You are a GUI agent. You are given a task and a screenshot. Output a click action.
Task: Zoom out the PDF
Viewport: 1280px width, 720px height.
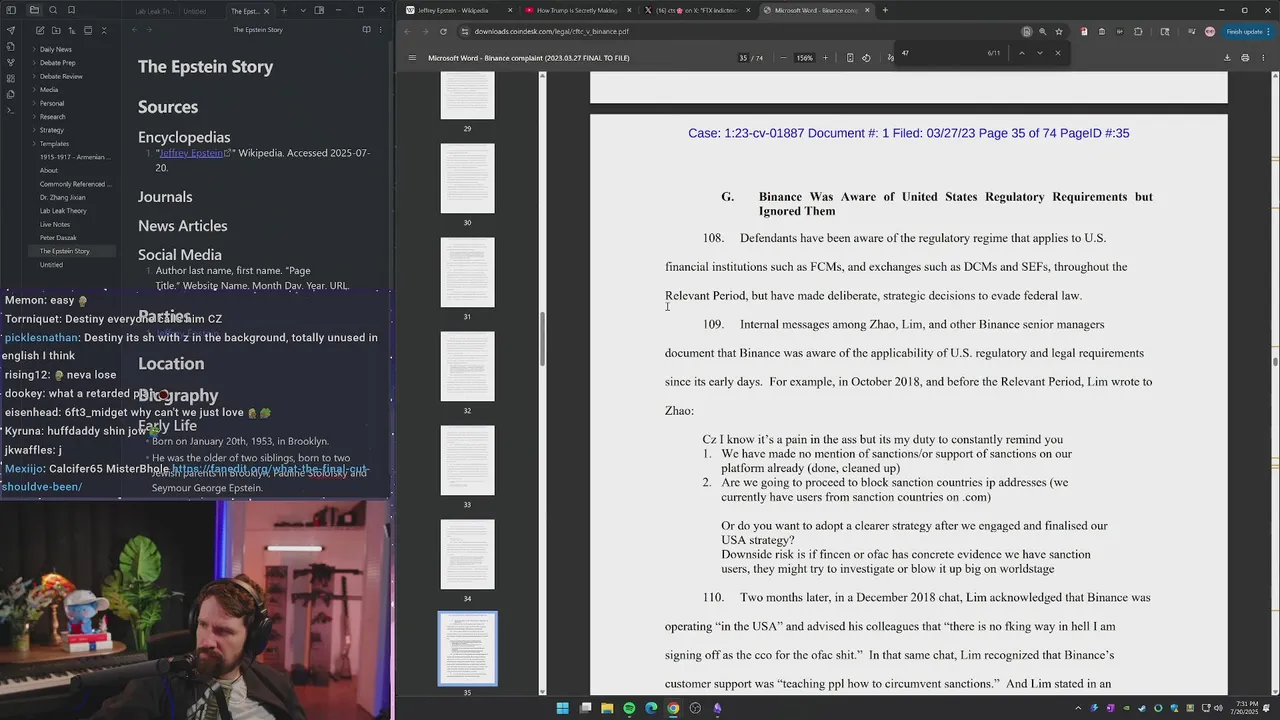click(x=783, y=58)
